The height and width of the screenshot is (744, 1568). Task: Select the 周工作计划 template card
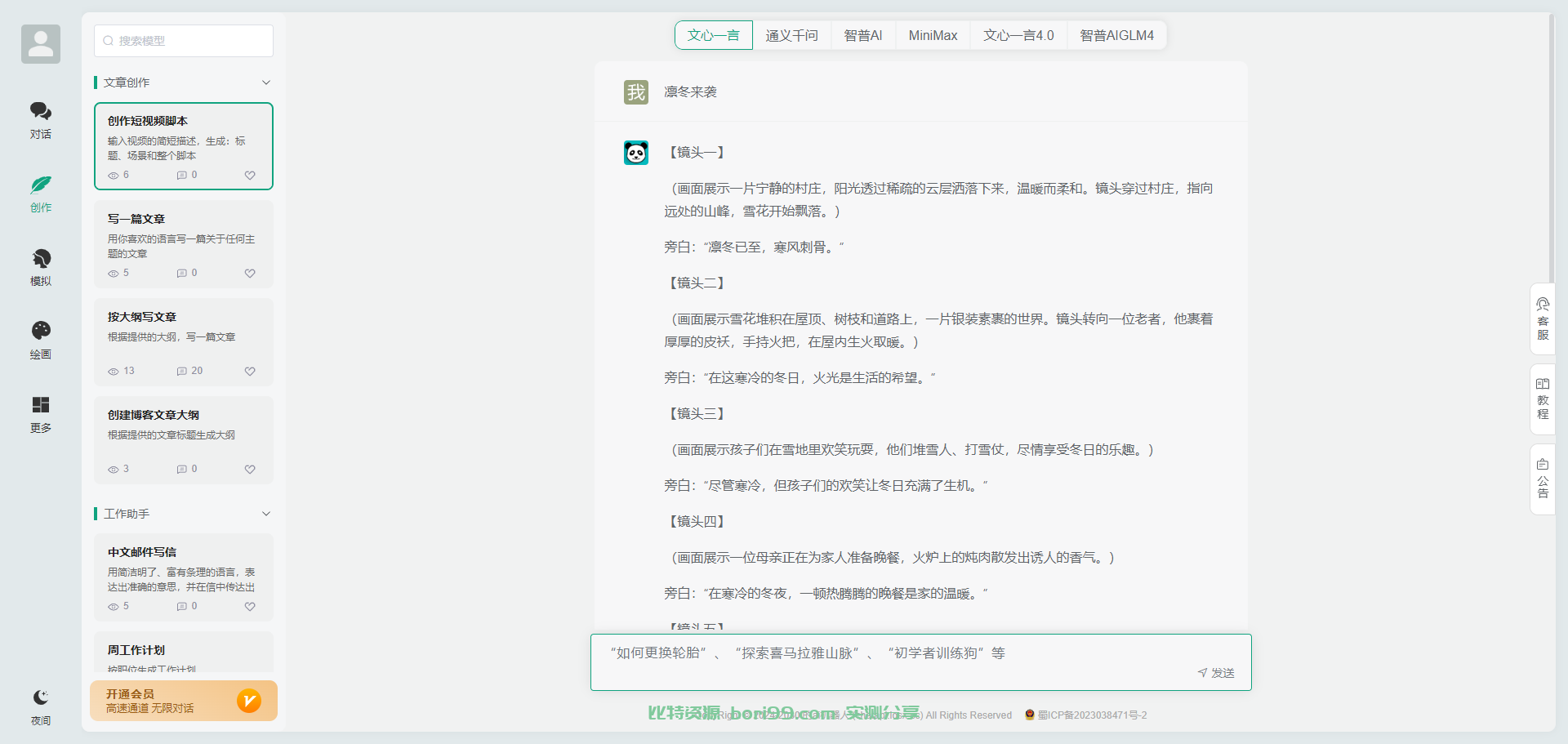click(x=184, y=653)
